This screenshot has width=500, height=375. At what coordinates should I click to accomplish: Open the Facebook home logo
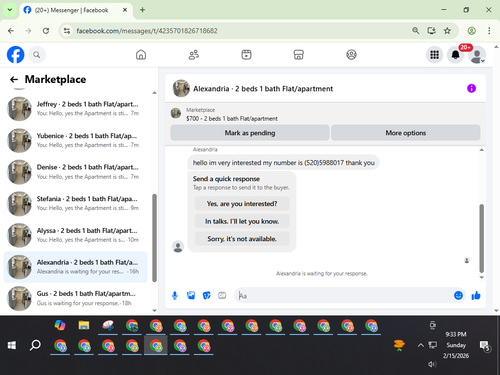16,55
